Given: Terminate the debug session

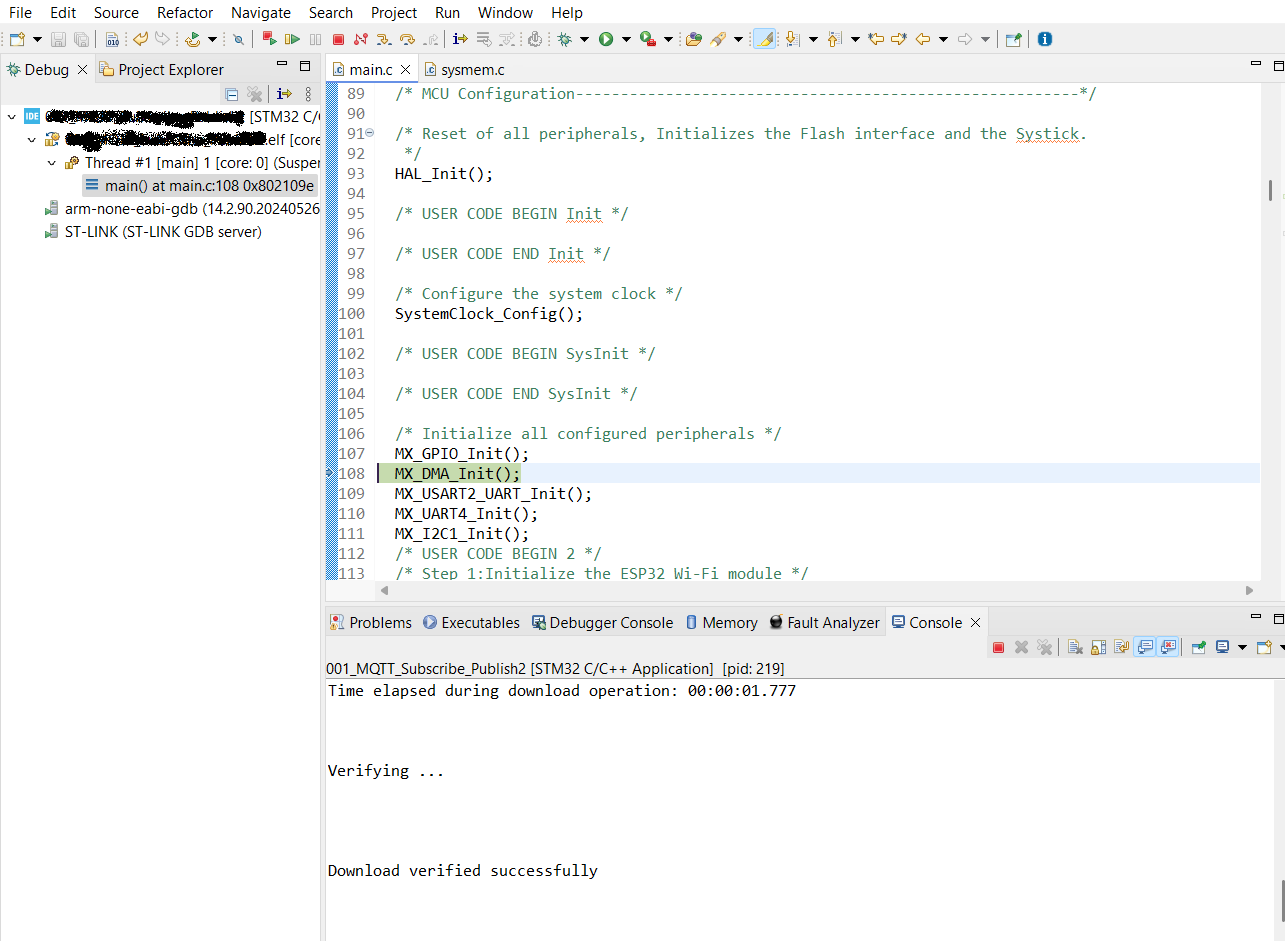Looking at the screenshot, I should 339,39.
